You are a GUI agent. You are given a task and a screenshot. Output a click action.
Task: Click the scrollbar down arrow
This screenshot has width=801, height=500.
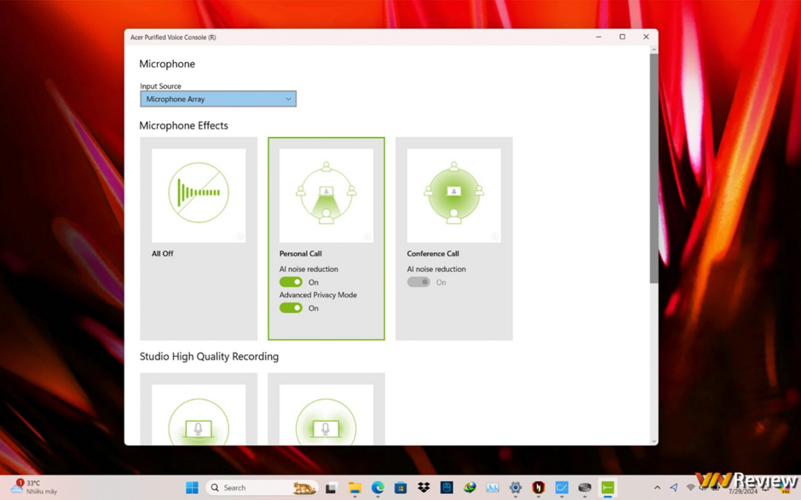pyautogui.click(x=654, y=441)
